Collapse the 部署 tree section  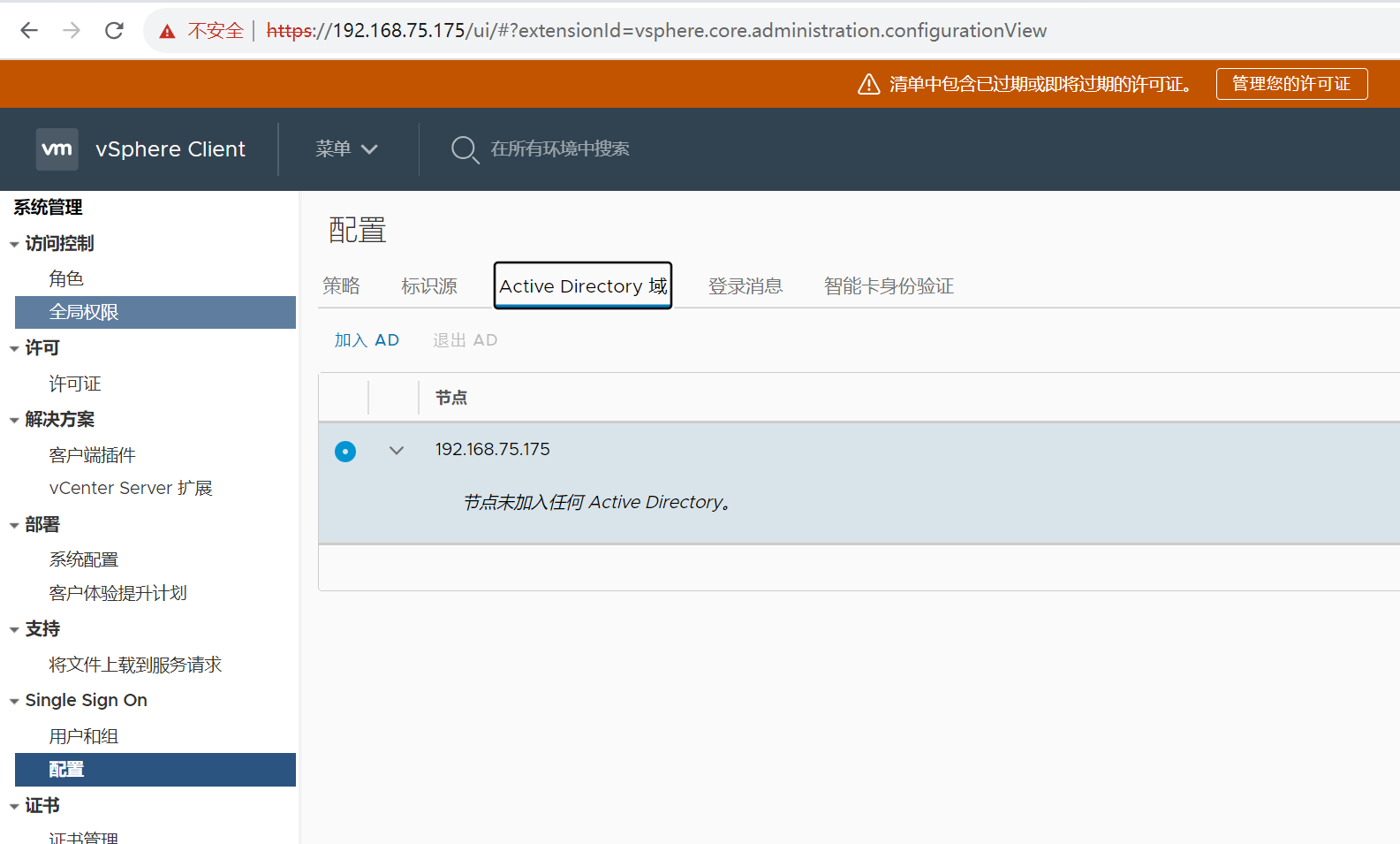click(14, 526)
